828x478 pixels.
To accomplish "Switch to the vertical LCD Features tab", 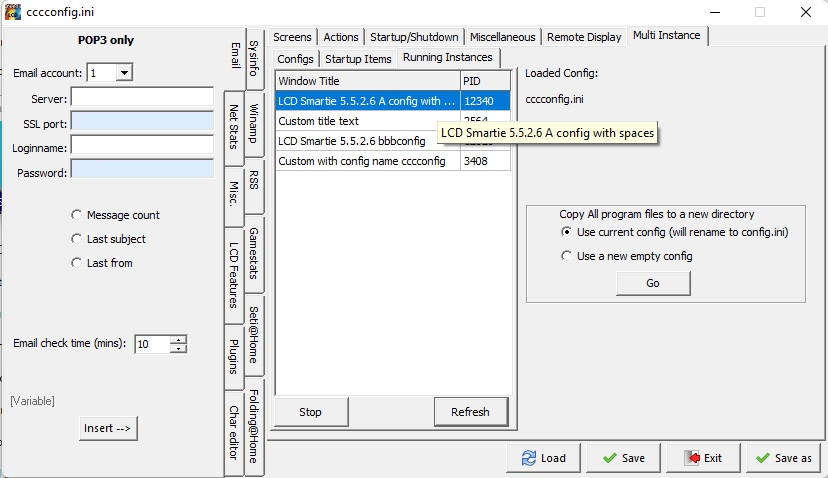I will [x=234, y=275].
